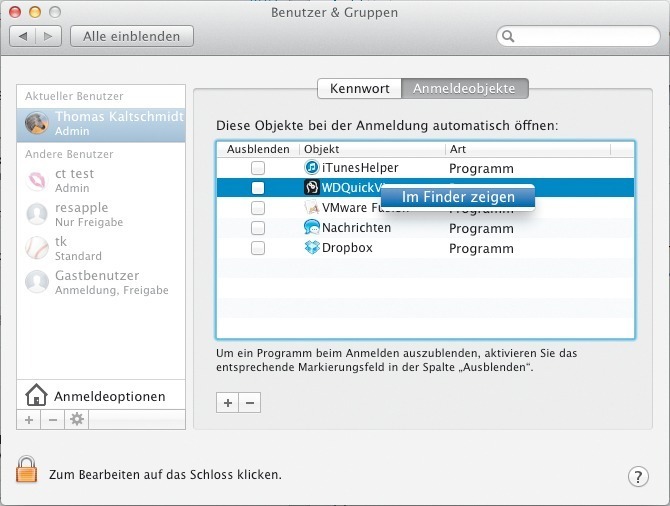Screen dimensions: 670x506
Task: Click the Dropbox item name
Action: (x=347, y=248)
